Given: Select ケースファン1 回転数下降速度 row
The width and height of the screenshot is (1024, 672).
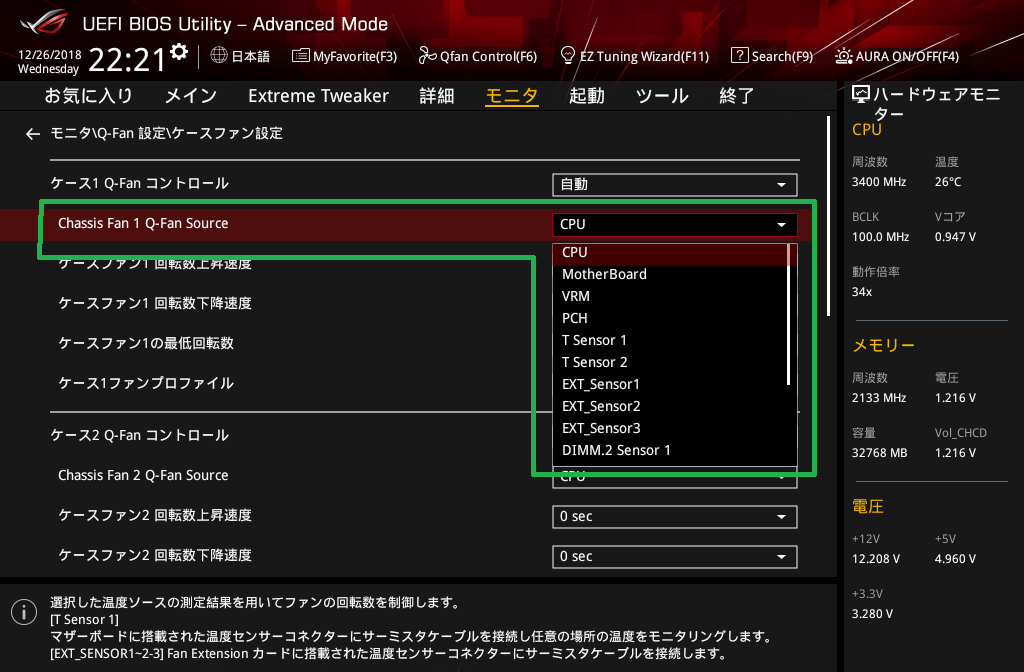Looking at the screenshot, I should pyautogui.click(x=155, y=304).
